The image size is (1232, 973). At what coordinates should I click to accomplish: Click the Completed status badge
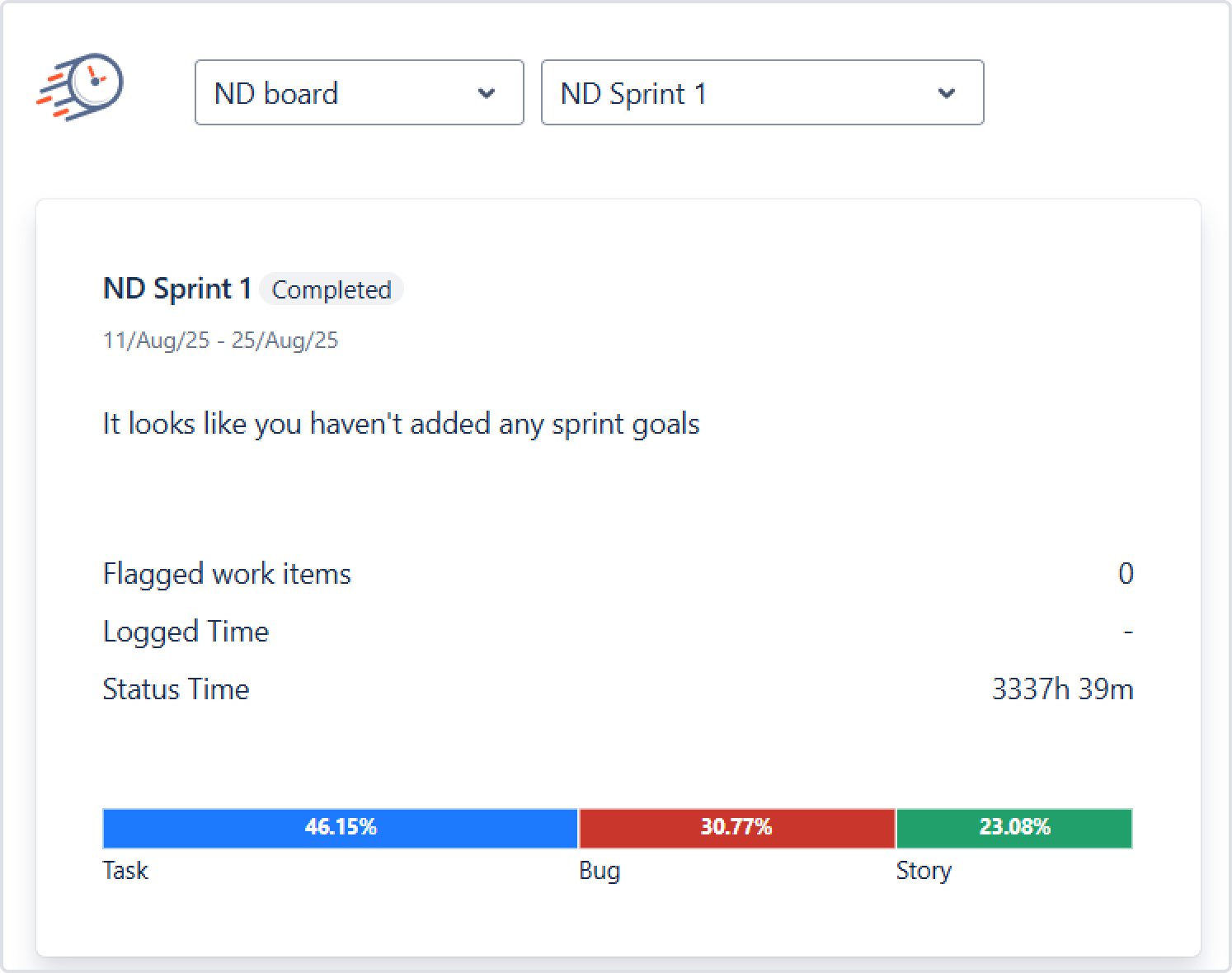click(x=332, y=289)
